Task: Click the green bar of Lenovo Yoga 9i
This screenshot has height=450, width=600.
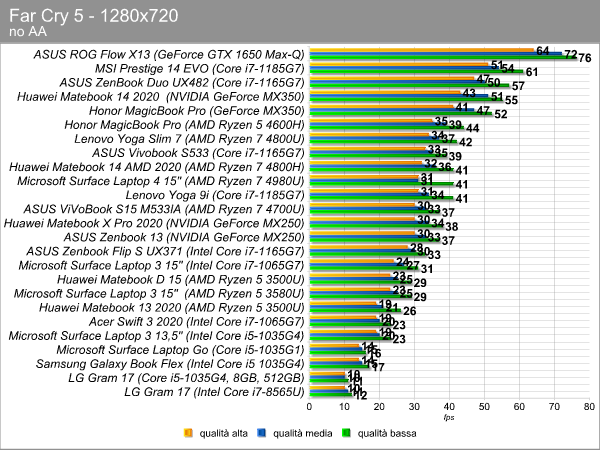Action: pos(381,198)
